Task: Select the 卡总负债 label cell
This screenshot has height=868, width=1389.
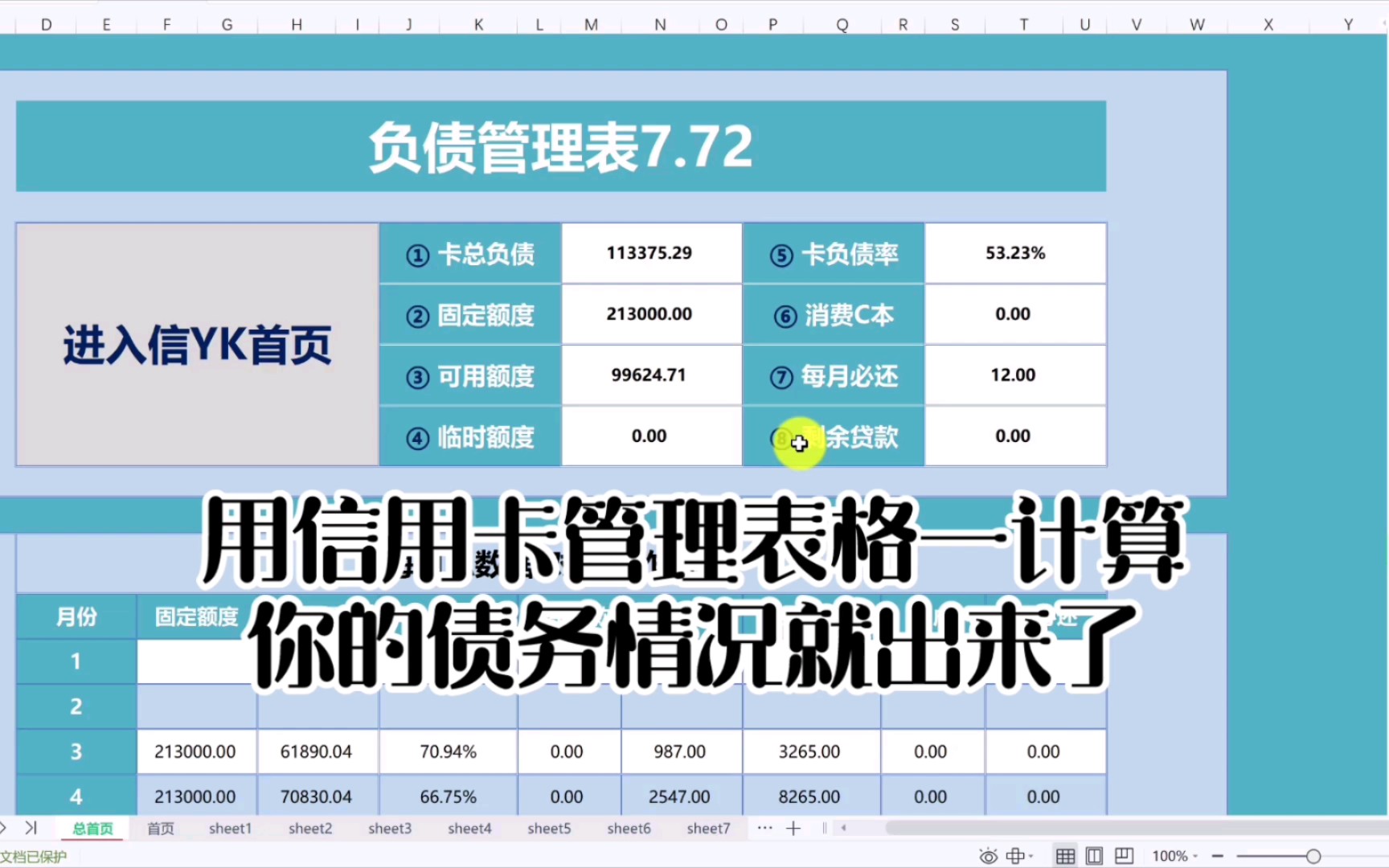Action: (x=470, y=254)
